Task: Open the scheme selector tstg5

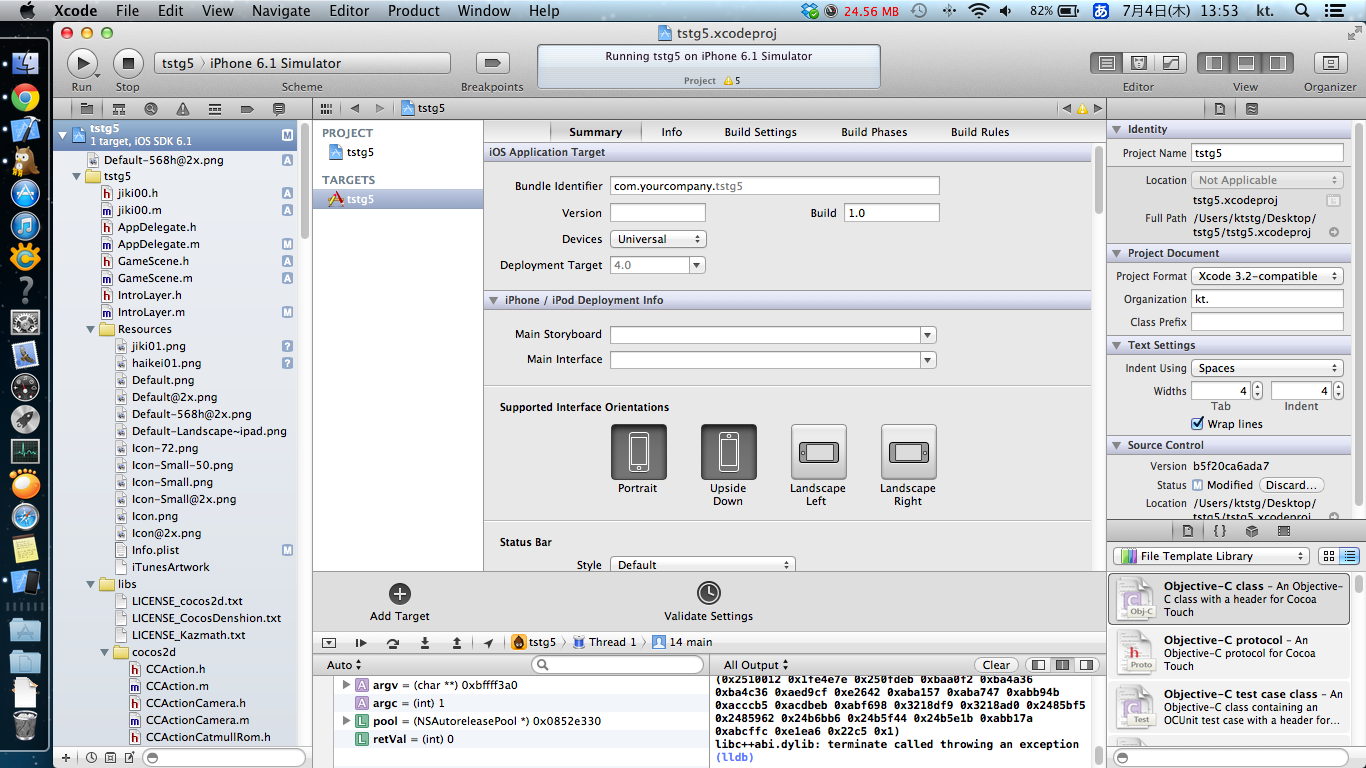Action: [177, 63]
